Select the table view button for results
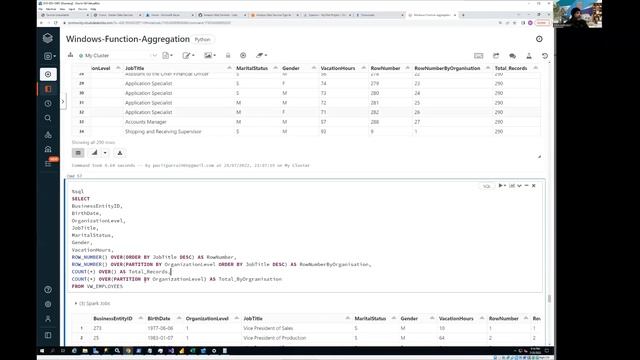 (78, 153)
